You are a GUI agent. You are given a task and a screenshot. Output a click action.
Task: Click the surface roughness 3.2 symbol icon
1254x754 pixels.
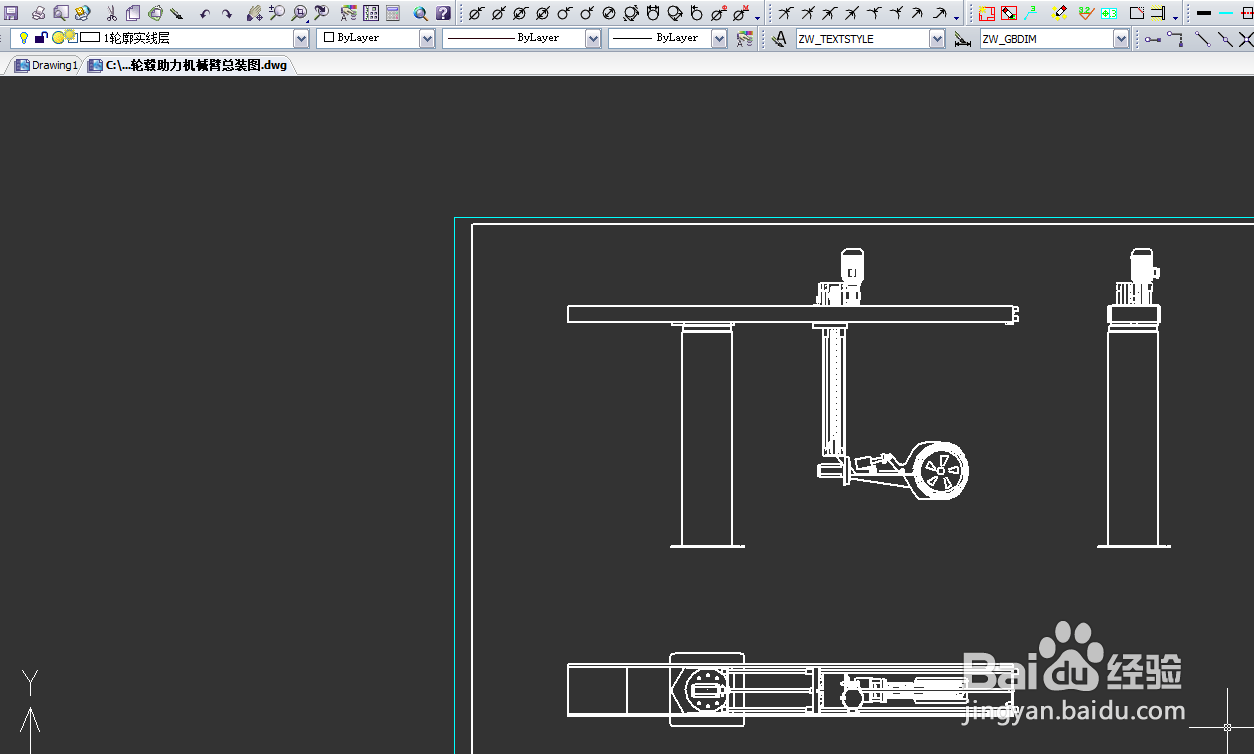click(1086, 13)
